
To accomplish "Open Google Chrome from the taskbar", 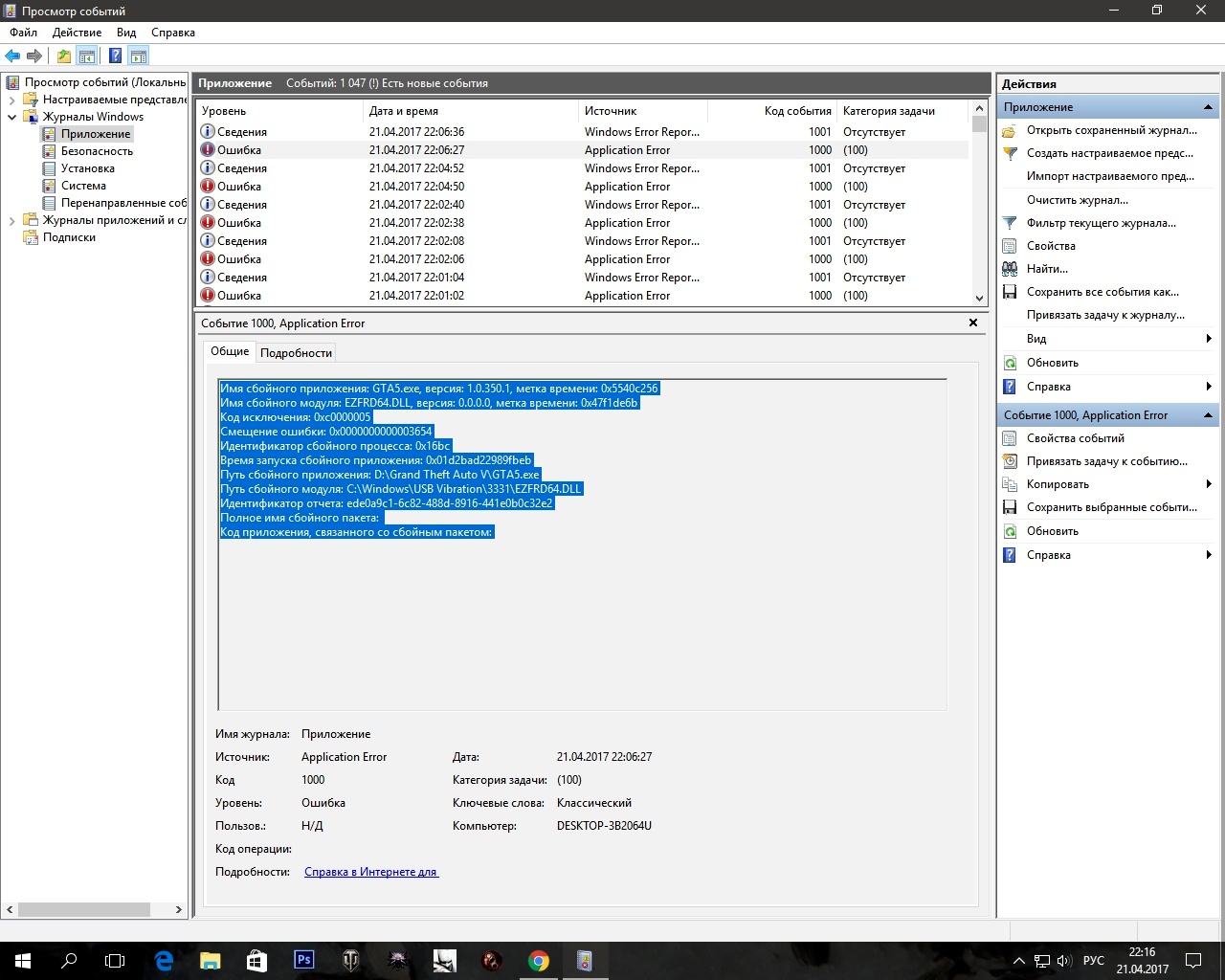I will [x=538, y=960].
